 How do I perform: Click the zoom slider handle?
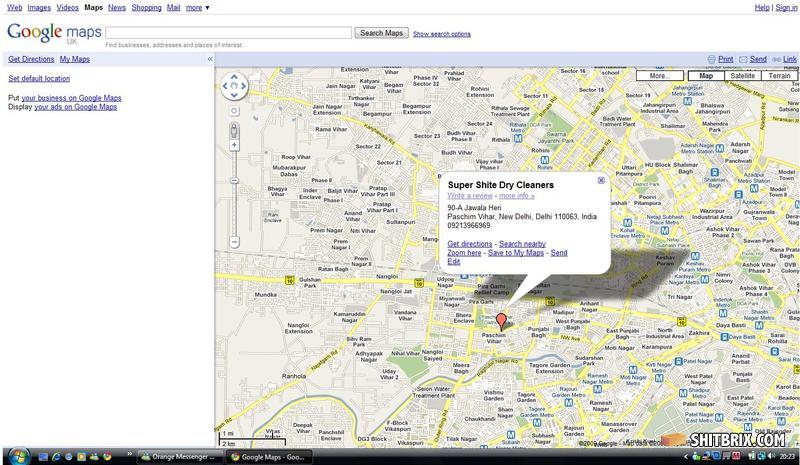[x=234, y=180]
